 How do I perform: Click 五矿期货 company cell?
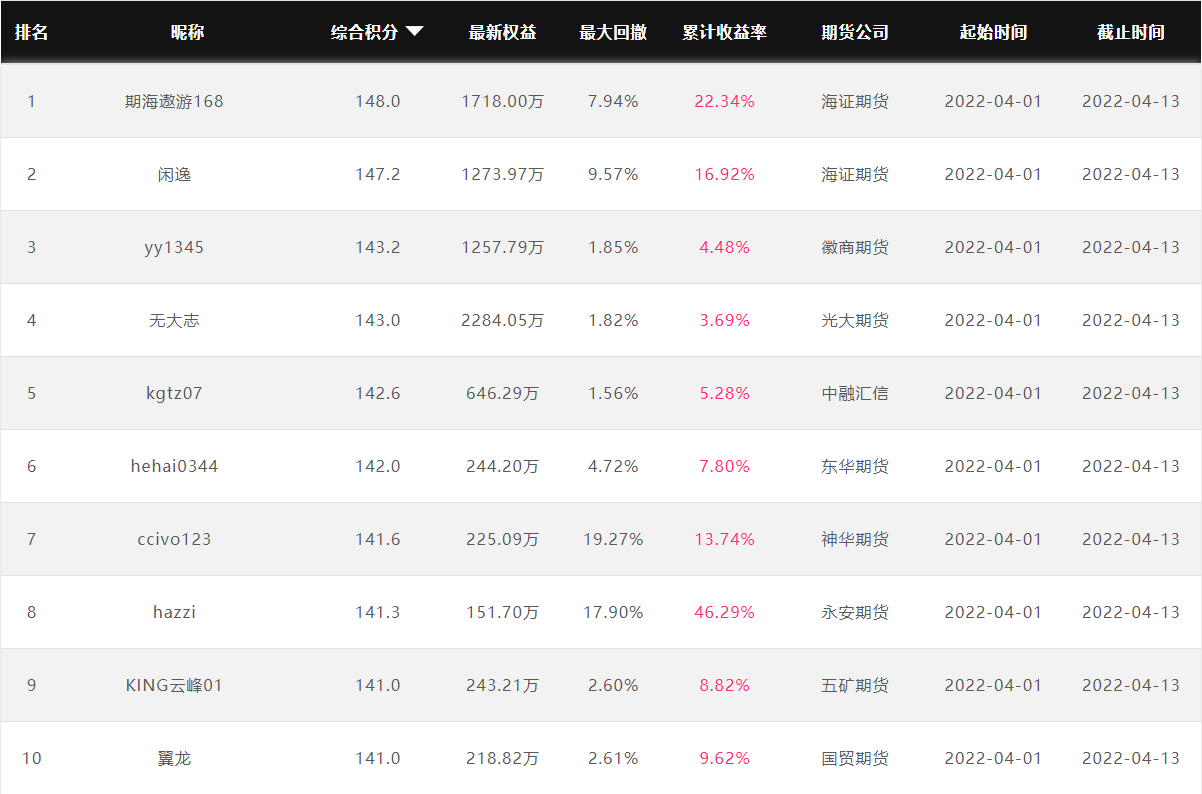(855, 685)
